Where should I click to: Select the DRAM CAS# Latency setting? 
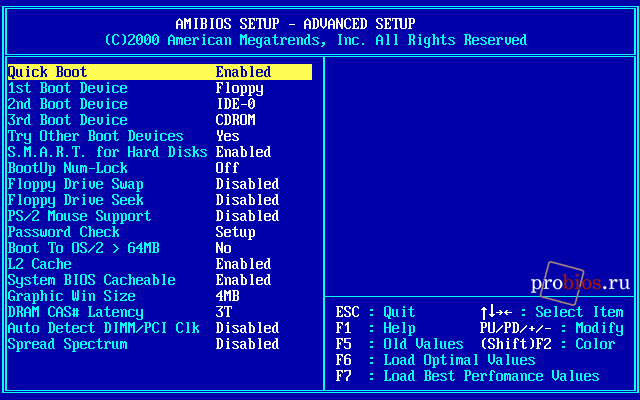click(76, 312)
